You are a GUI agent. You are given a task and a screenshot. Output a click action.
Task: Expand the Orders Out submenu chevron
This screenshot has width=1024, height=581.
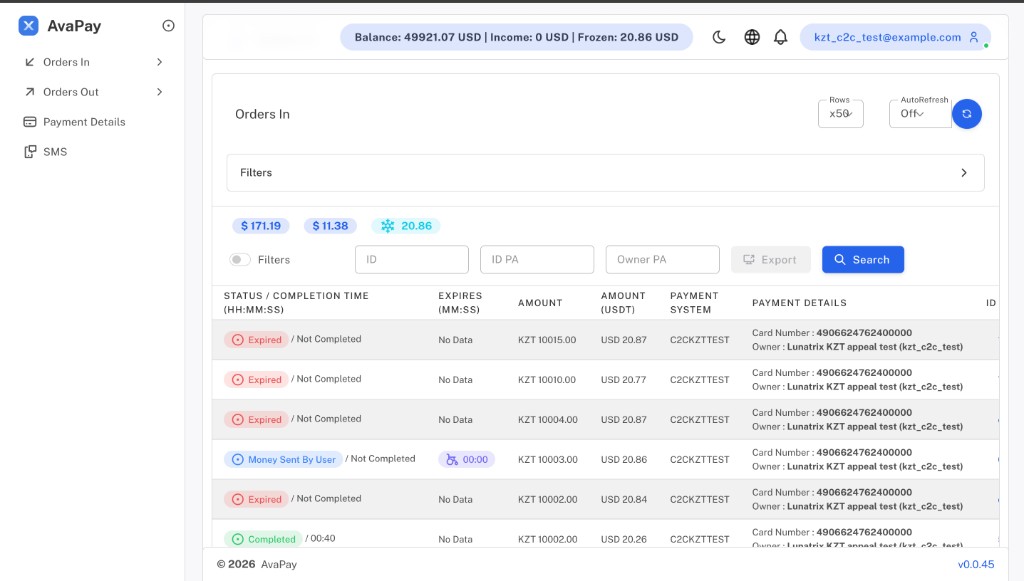[159, 92]
